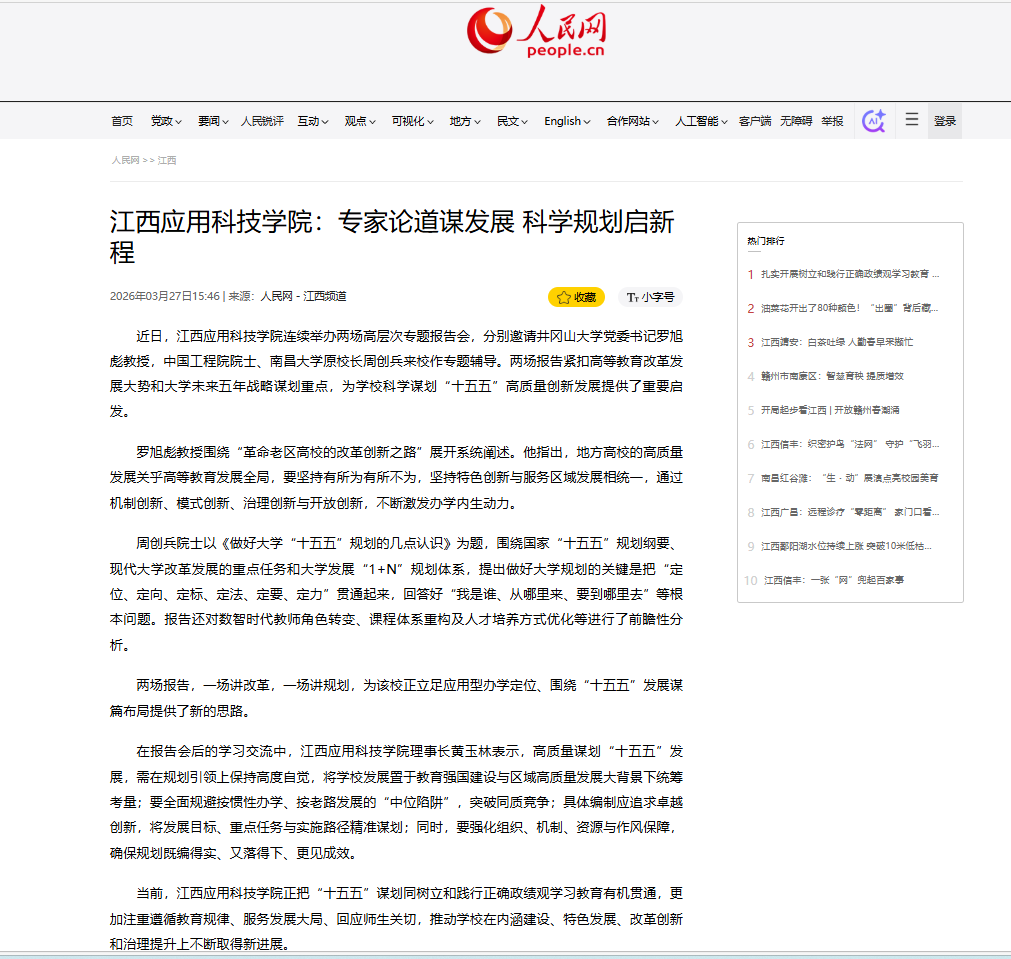The height and width of the screenshot is (959, 1011).
Task: Open the English language dropdown
Action: point(568,121)
